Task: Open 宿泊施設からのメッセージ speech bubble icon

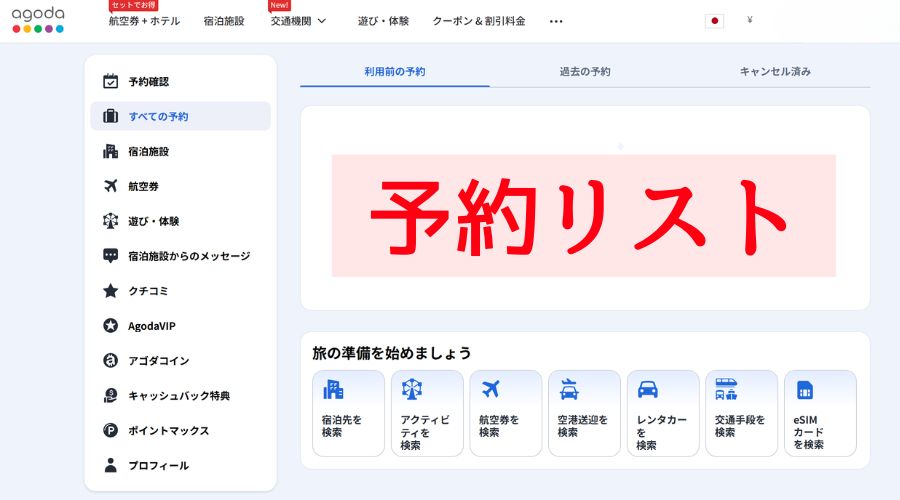Action: click(x=110, y=256)
